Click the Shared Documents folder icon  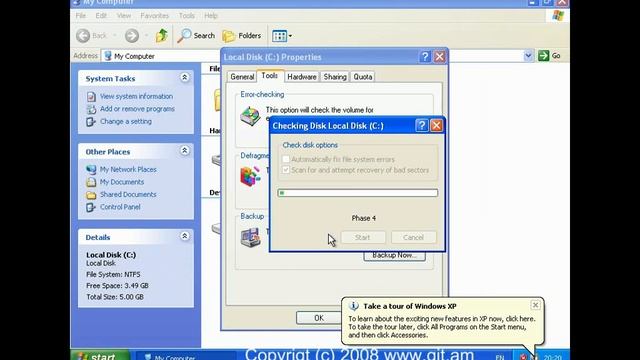91,195
